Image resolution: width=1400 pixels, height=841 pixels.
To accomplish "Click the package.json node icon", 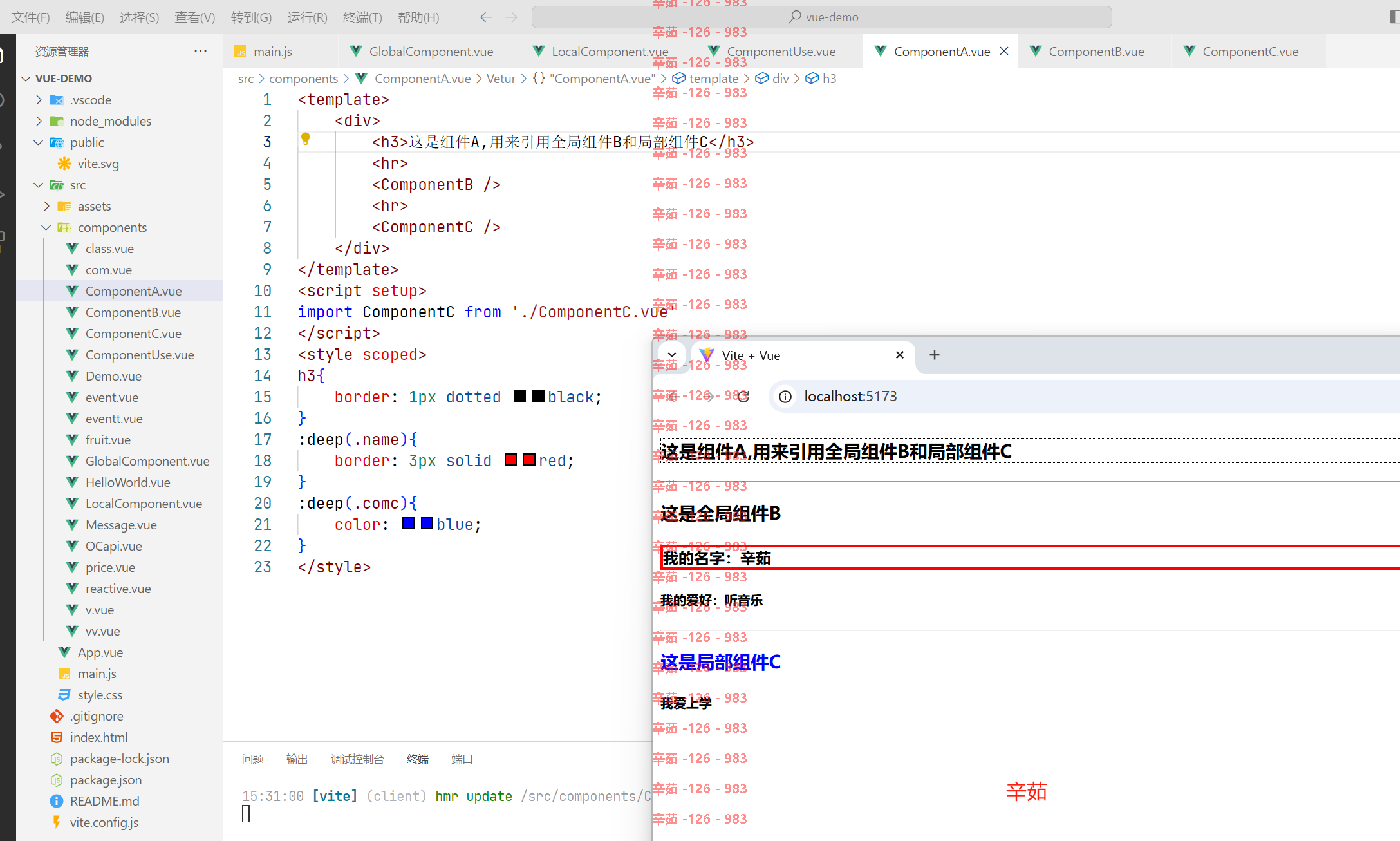I will 57,780.
